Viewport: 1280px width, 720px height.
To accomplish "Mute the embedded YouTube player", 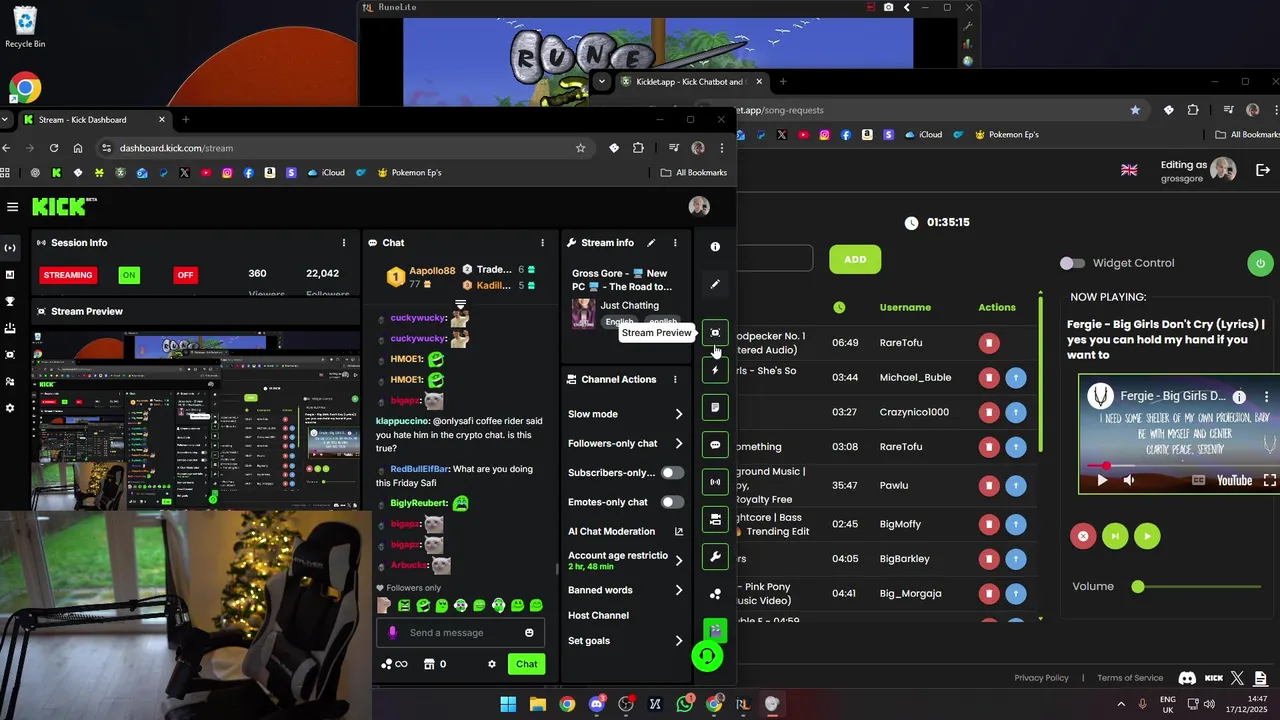I will [1129, 480].
